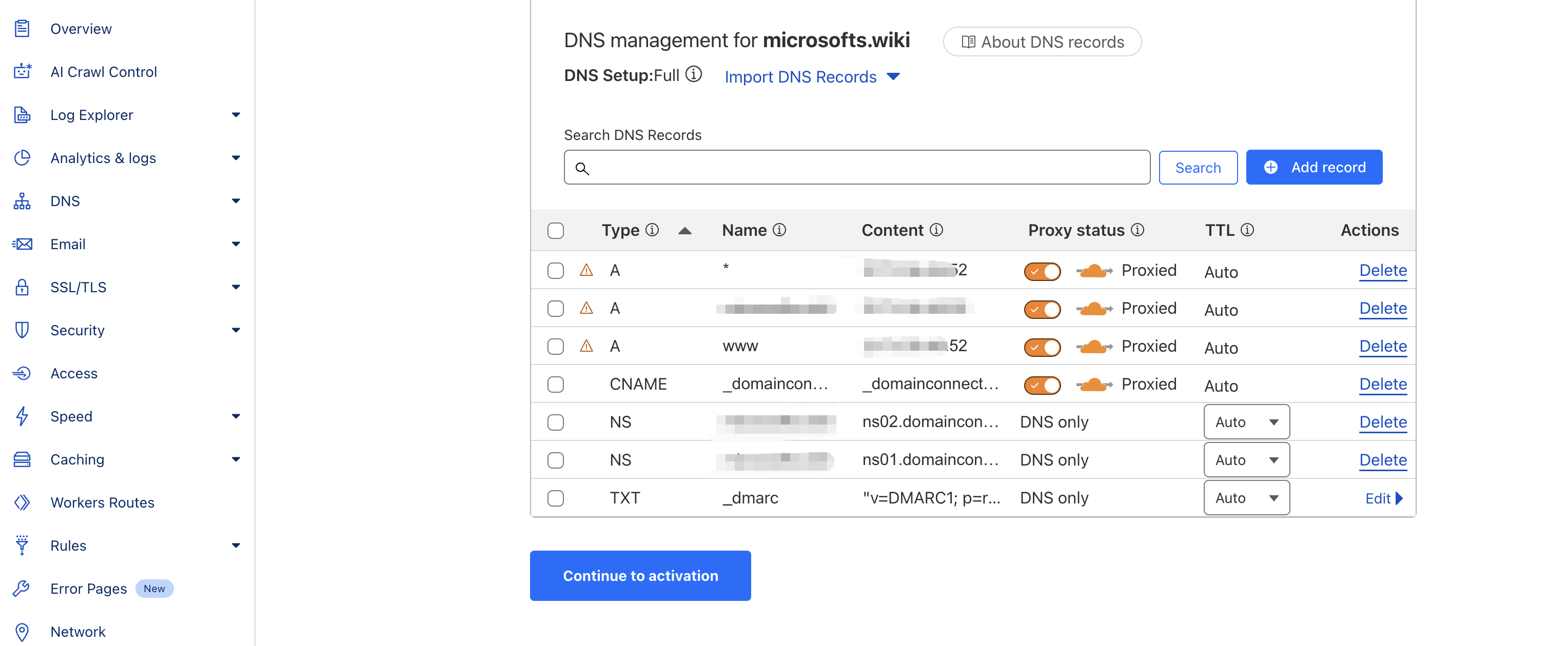
Task: Click the Add record button
Action: point(1314,167)
